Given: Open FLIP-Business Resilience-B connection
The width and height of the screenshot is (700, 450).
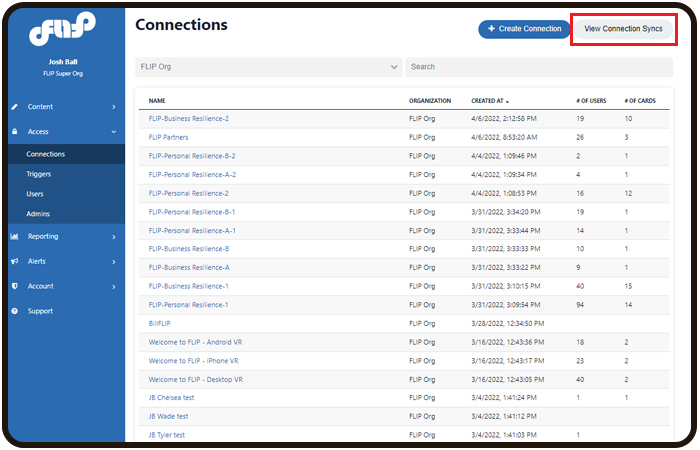Looking at the screenshot, I should 189,249.
